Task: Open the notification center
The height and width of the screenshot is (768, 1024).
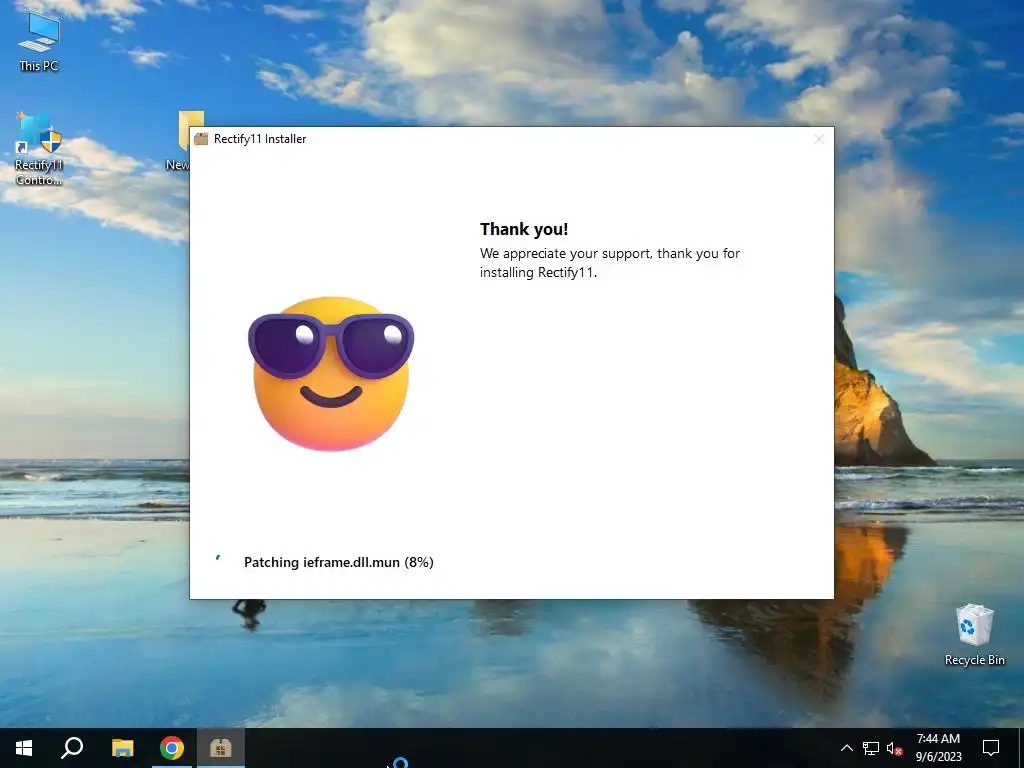Action: click(x=991, y=748)
